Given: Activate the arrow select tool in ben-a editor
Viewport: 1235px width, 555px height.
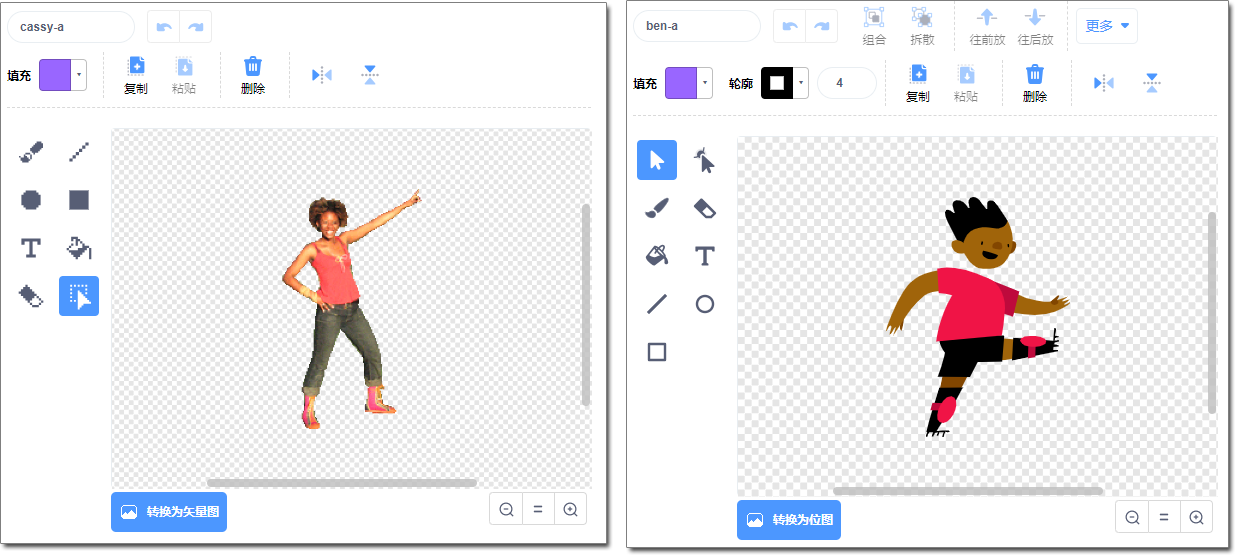Looking at the screenshot, I should coord(657,160).
